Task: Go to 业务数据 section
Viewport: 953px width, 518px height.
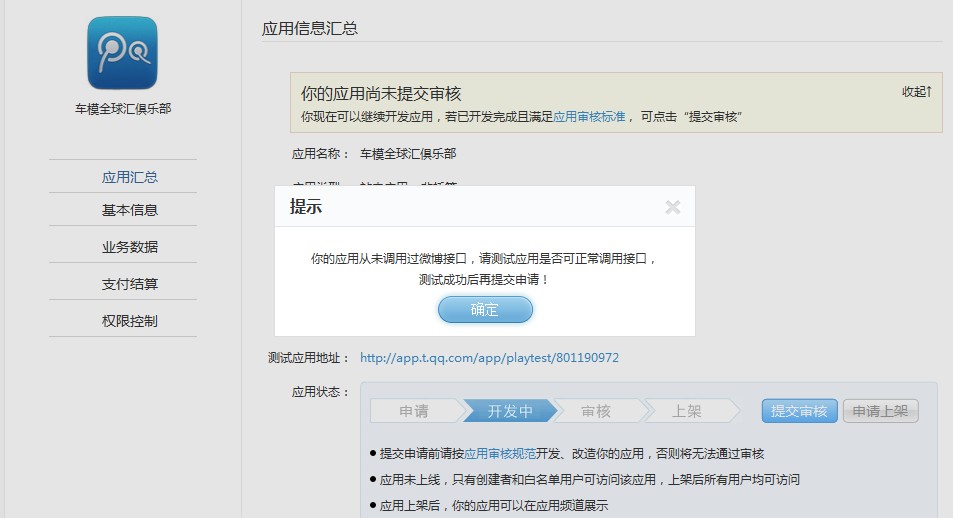Action: tap(129, 247)
